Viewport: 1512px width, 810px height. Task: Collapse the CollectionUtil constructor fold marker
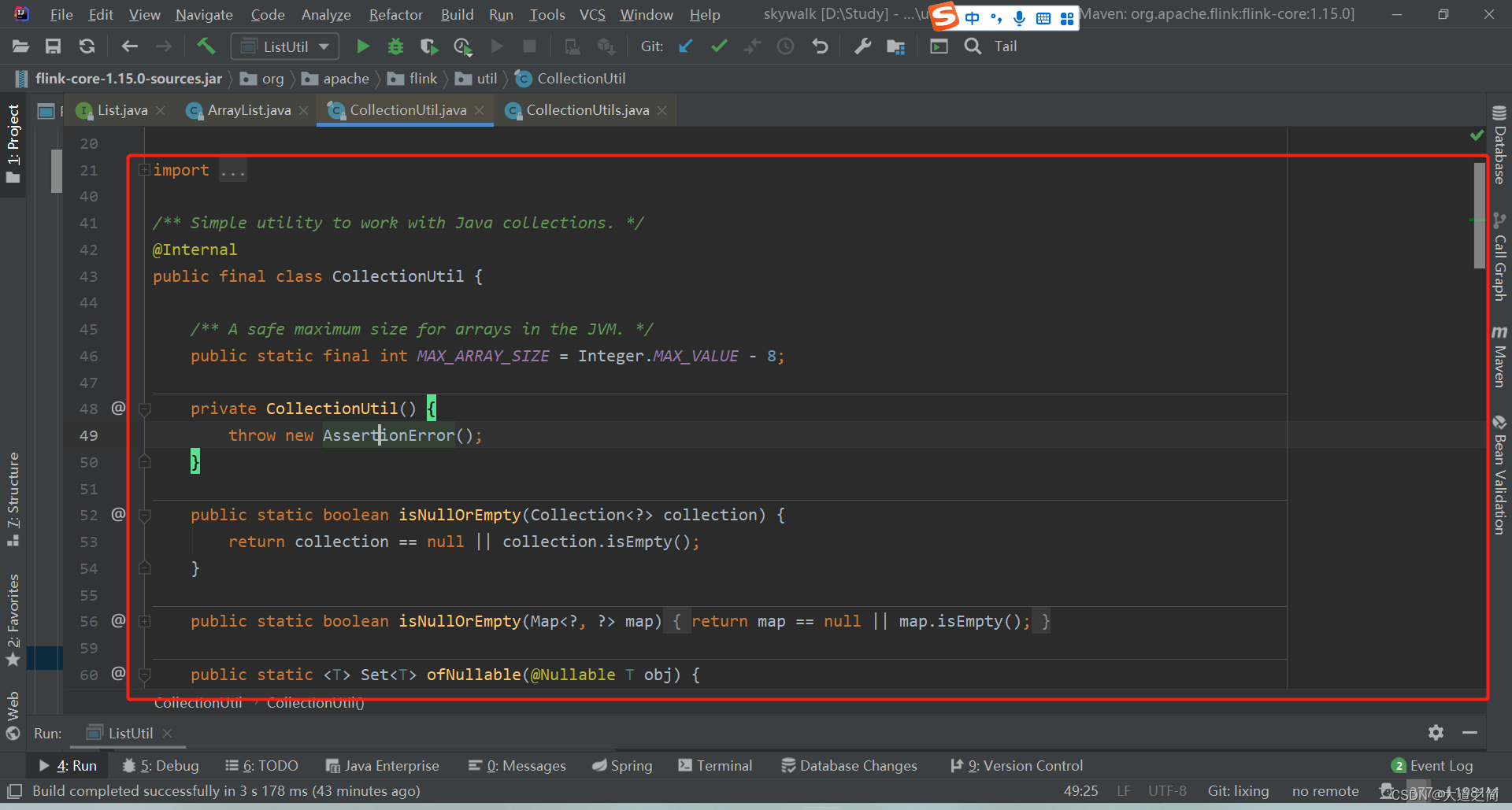click(144, 409)
